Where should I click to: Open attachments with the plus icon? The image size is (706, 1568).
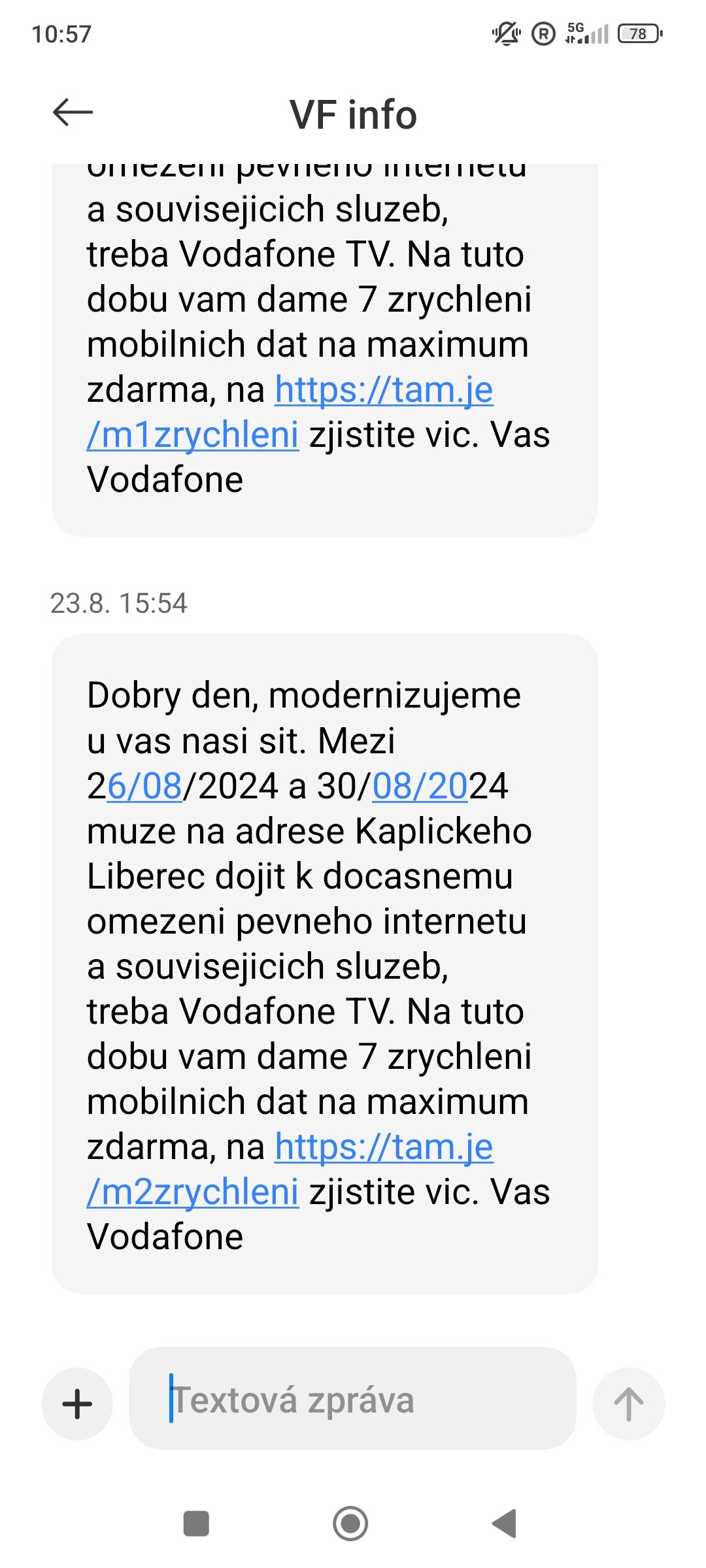(77, 1403)
